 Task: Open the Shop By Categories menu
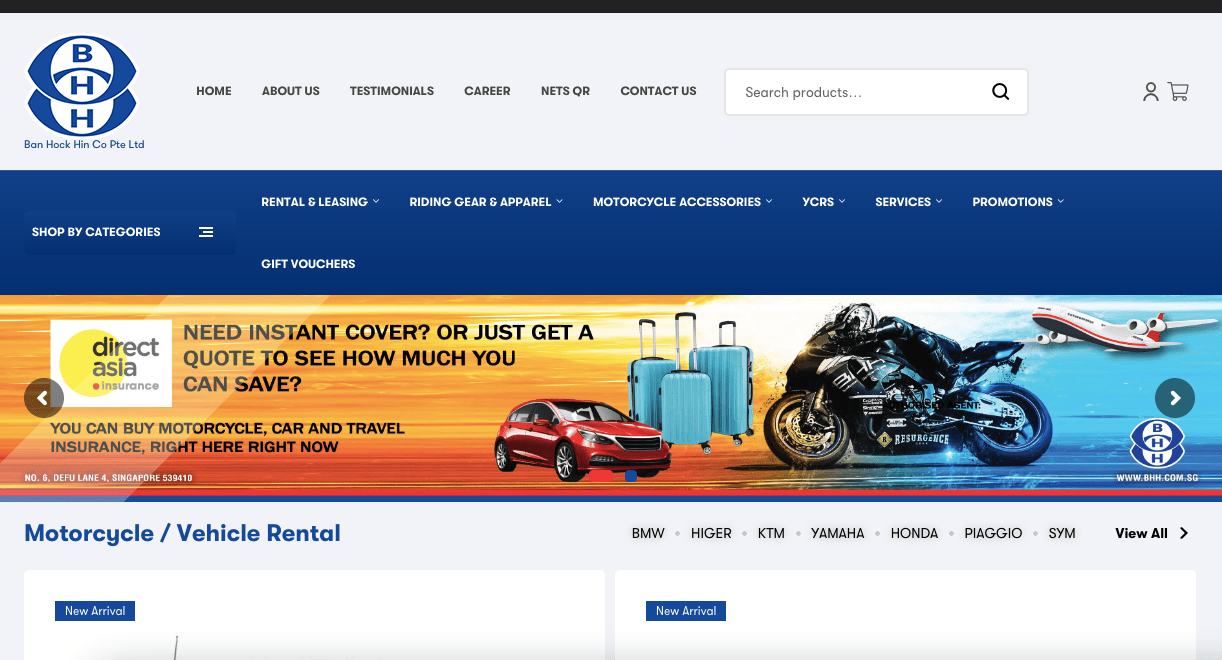tap(130, 232)
